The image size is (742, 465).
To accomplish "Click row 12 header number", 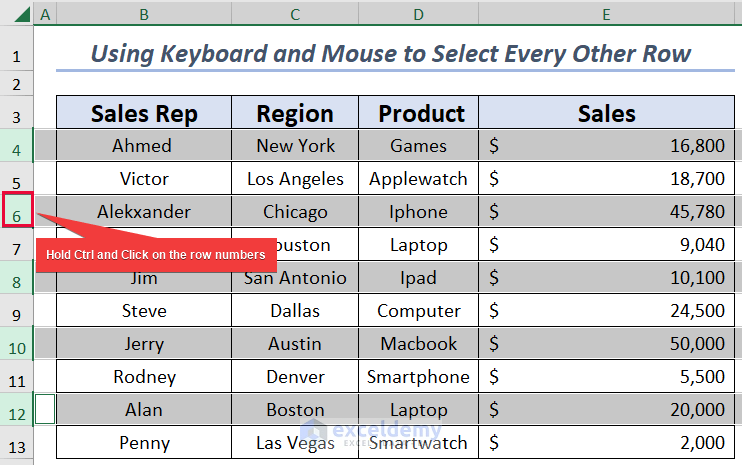I will (17, 410).
